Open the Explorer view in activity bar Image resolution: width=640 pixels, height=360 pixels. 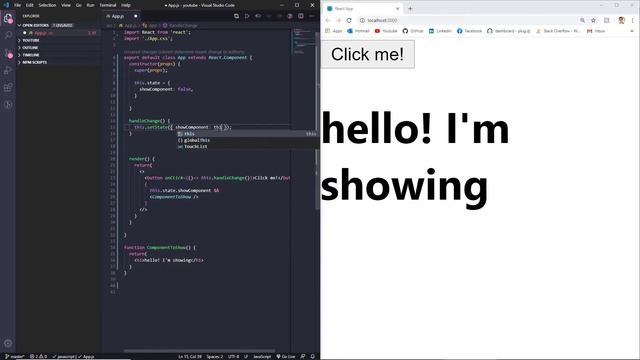(8, 18)
